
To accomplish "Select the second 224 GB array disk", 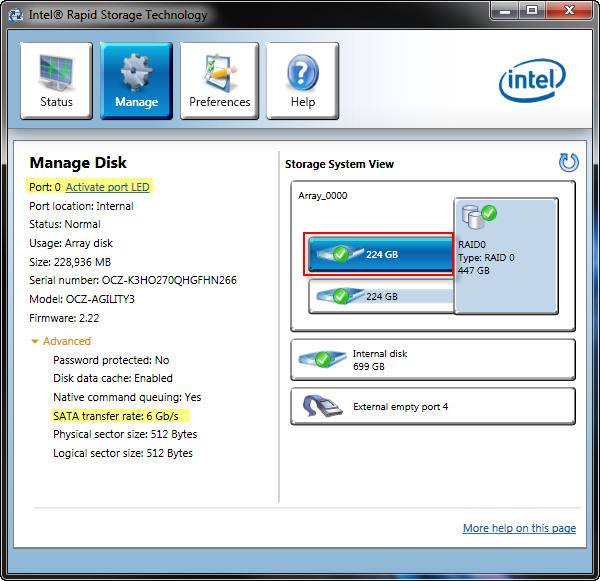I will pyautogui.click(x=381, y=296).
